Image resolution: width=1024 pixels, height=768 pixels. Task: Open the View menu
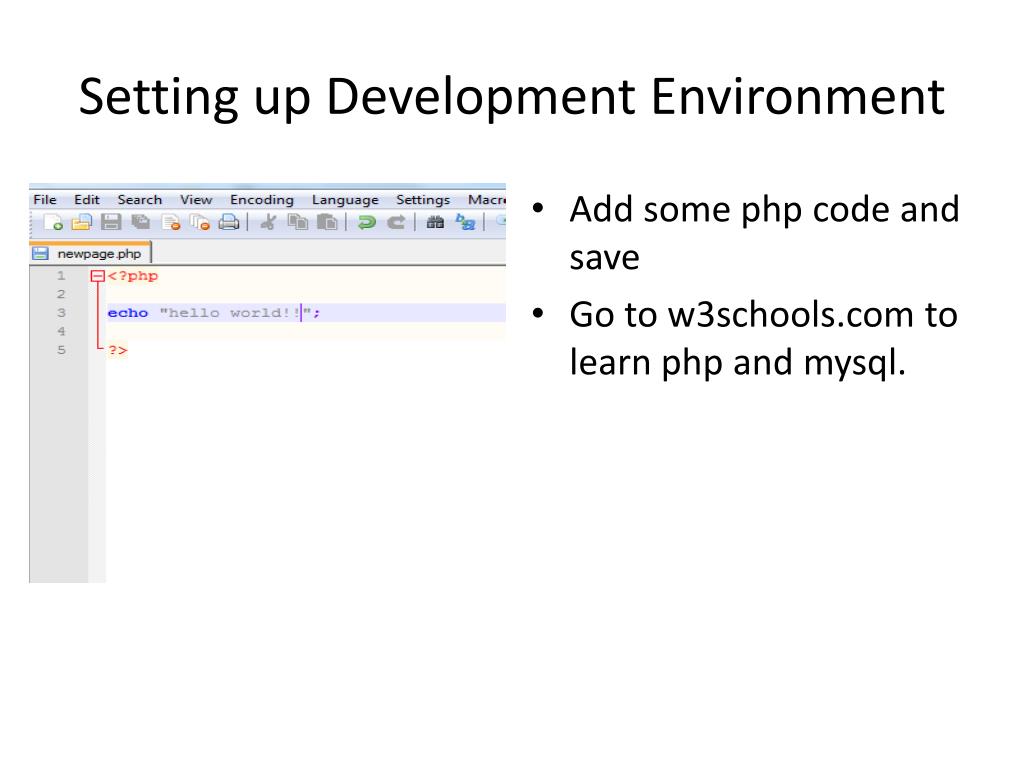point(196,200)
